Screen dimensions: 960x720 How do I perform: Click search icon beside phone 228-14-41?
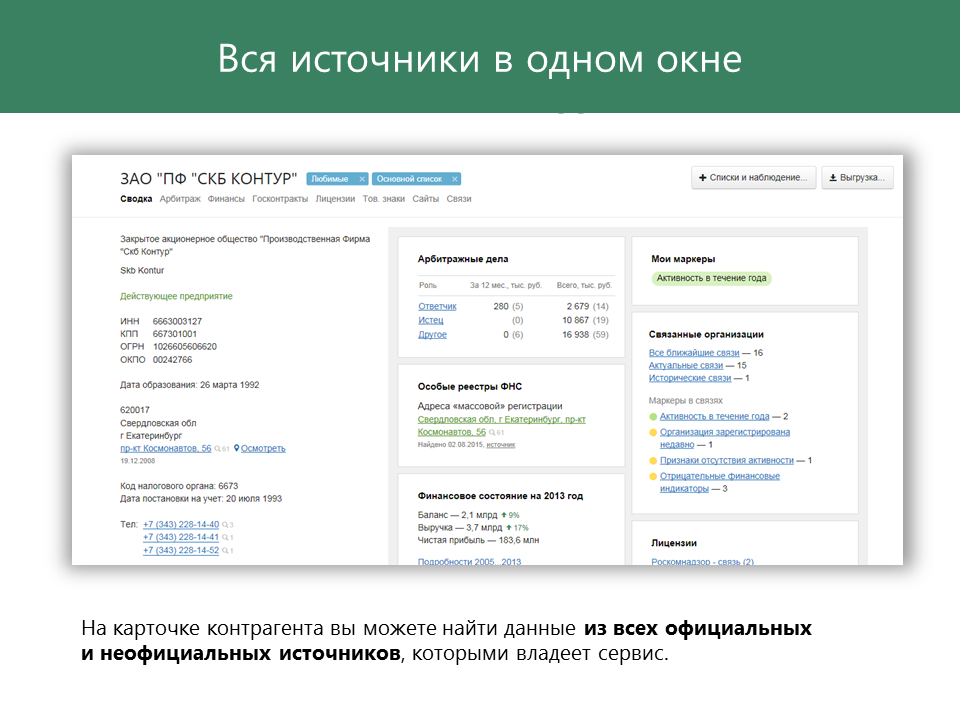(225, 538)
